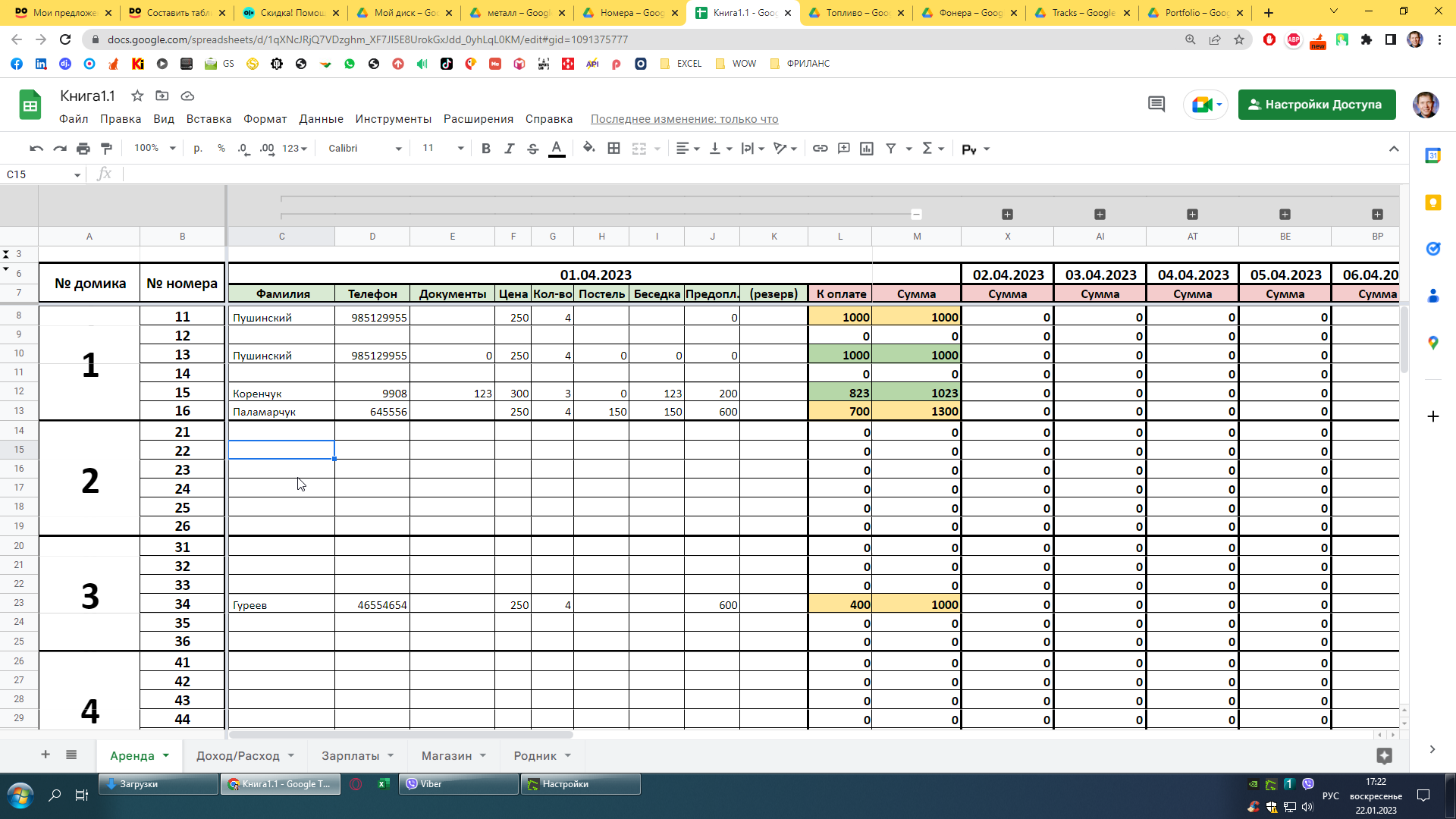Viewport: 1456px width, 819px height.
Task: Collapse the column group with minus button
Action: [x=916, y=215]
